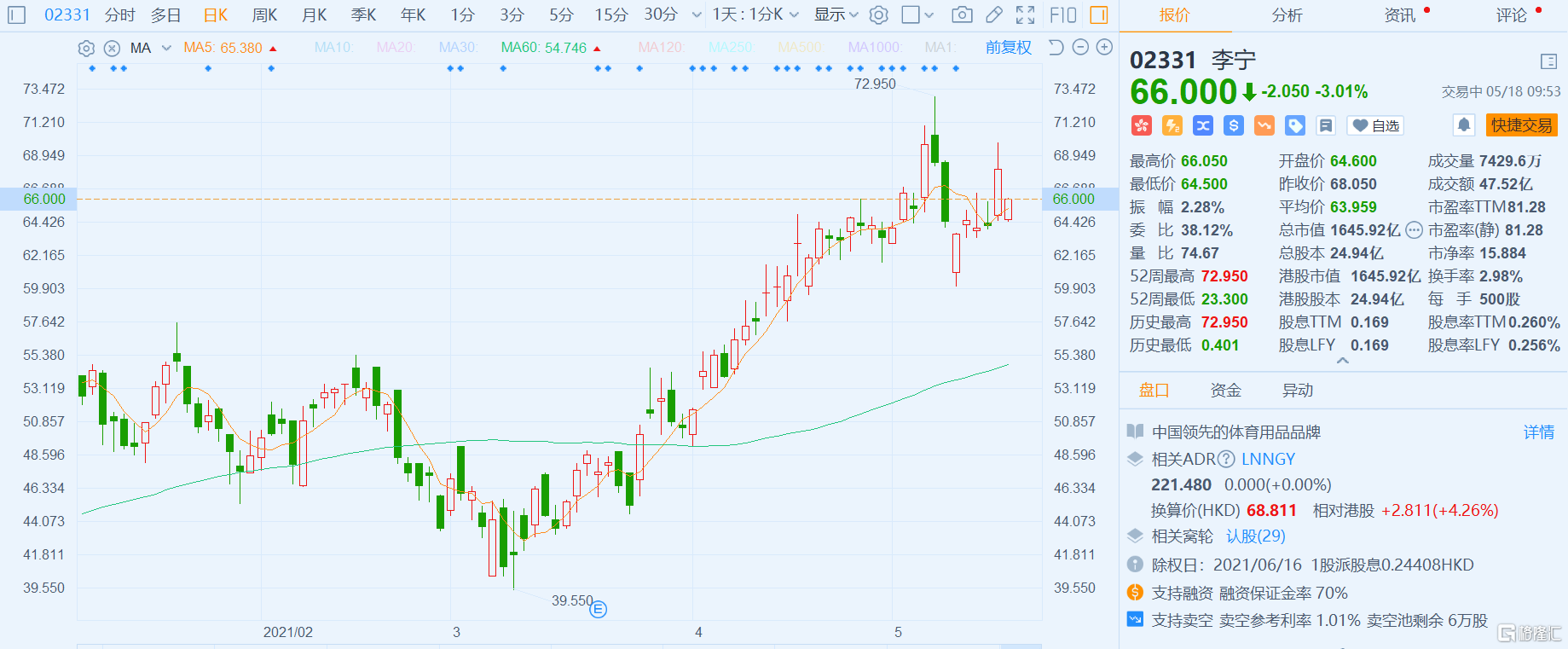This screenshot has width=1568, height=649.
Task: Open the stock notes bookmark icon
Action: click(1326, 125)
